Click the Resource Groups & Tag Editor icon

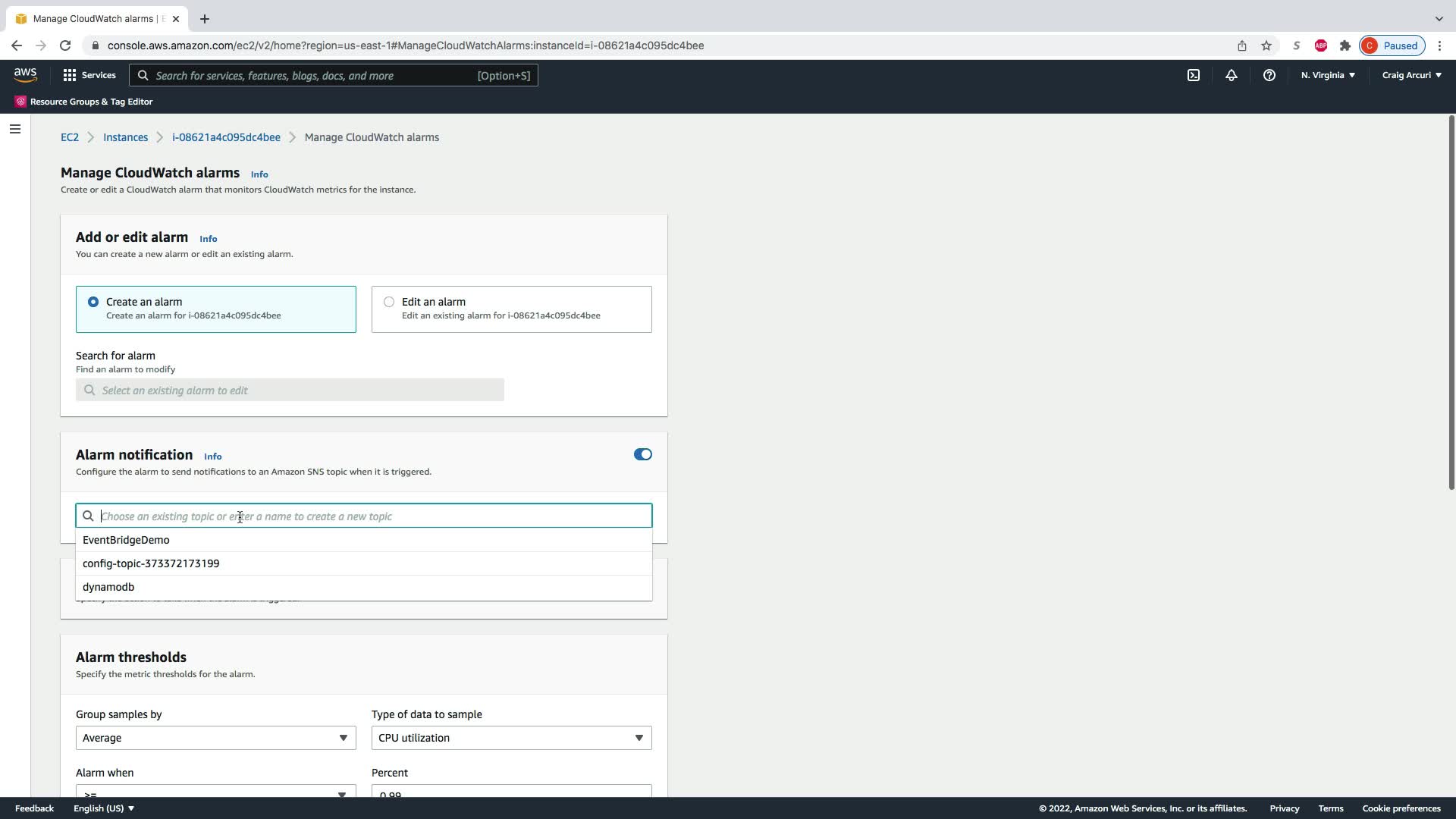[x=20, y=102]
